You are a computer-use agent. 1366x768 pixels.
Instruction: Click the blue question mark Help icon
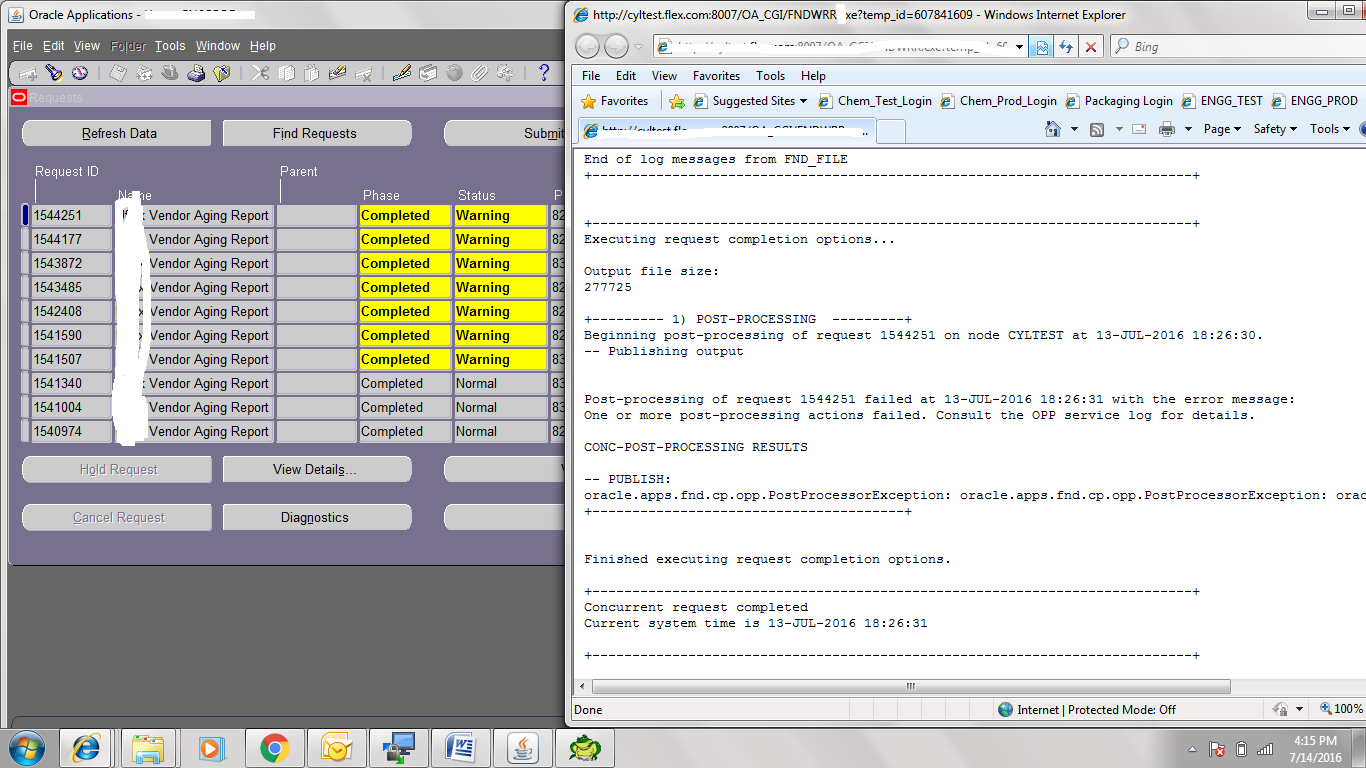coord(543,72)
